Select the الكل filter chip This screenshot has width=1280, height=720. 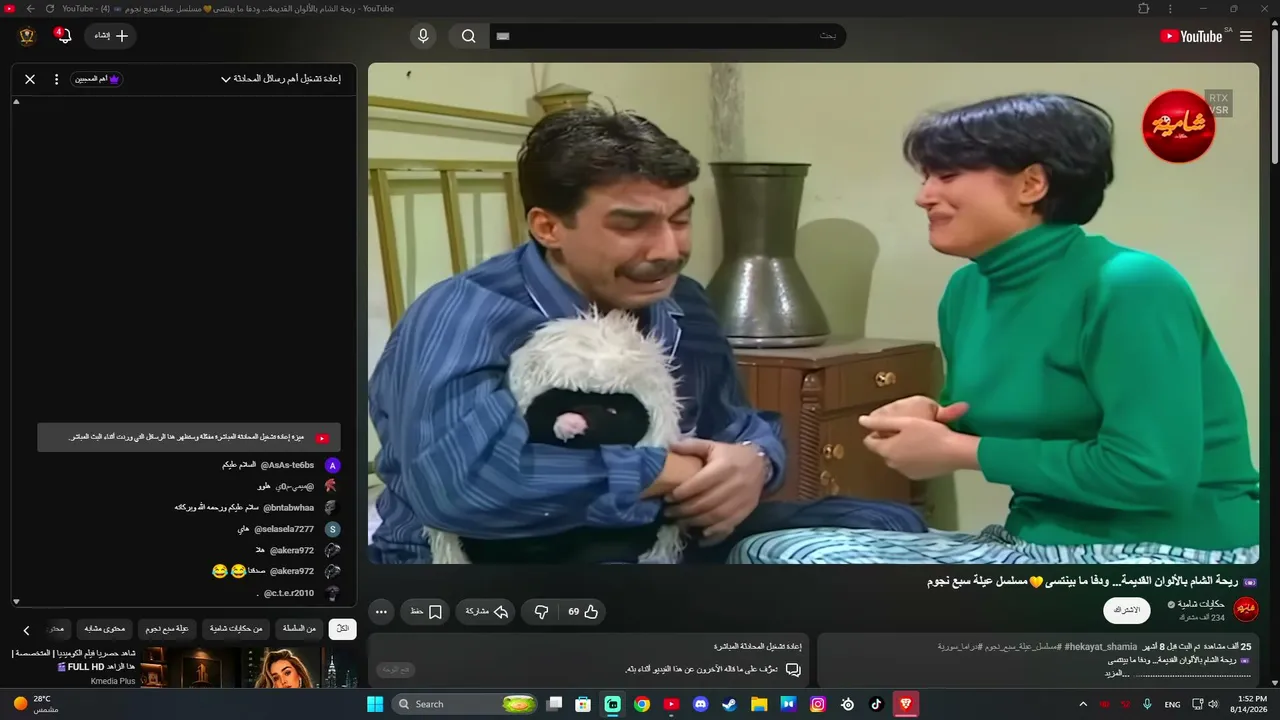point(342,629)
